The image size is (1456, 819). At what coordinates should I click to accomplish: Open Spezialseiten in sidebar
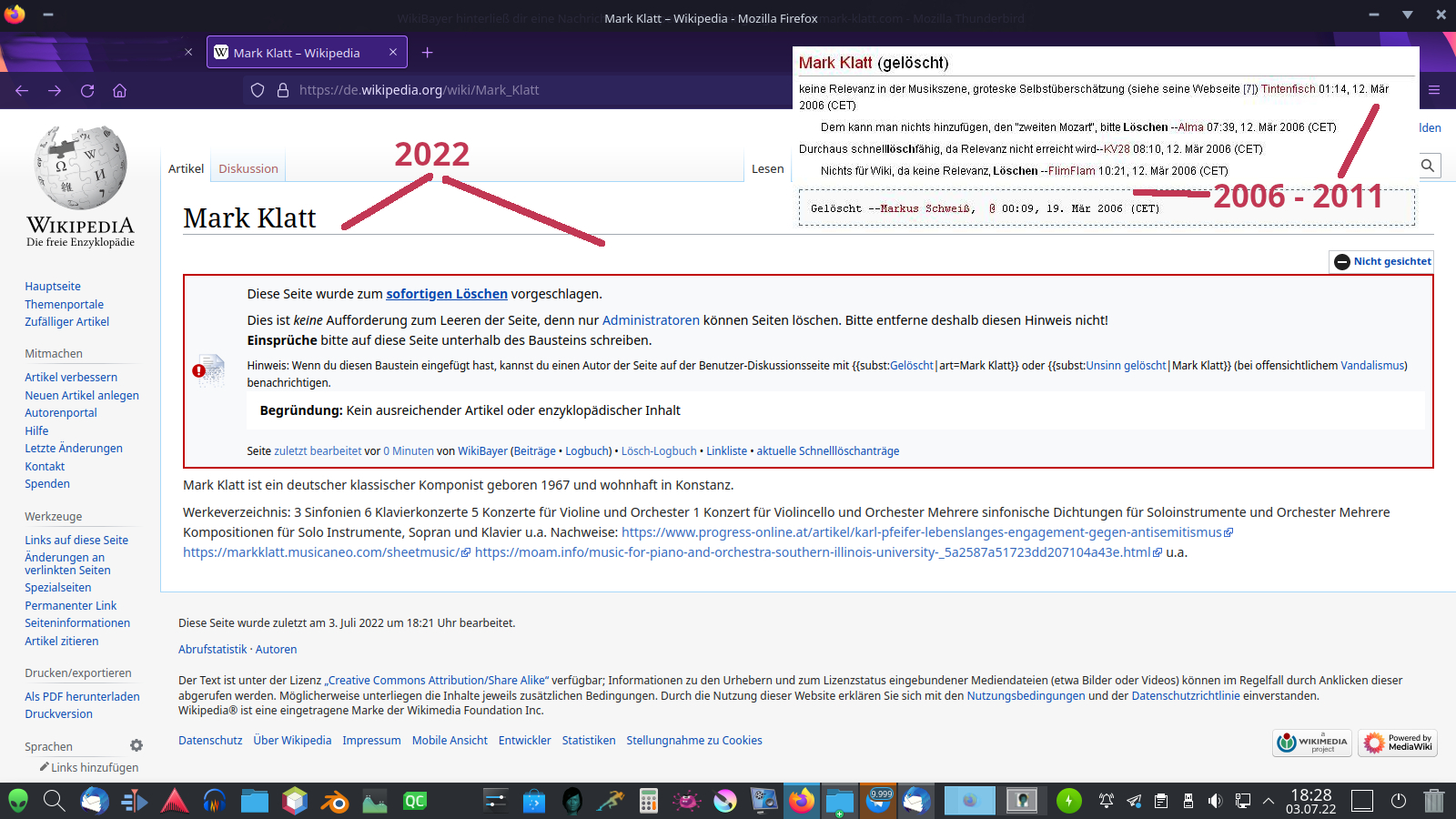(x=57, y=588)
